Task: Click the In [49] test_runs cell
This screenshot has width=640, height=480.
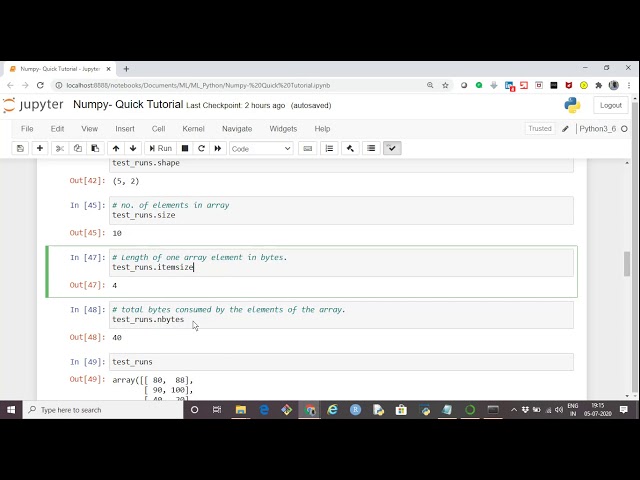Action: [x=341, y=362]
